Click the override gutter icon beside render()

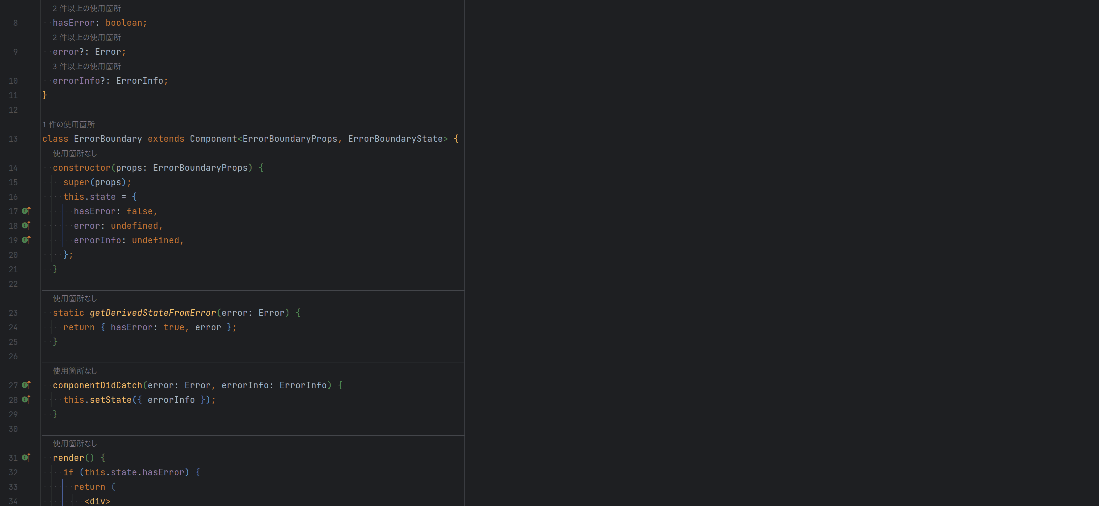click(27, 457)
